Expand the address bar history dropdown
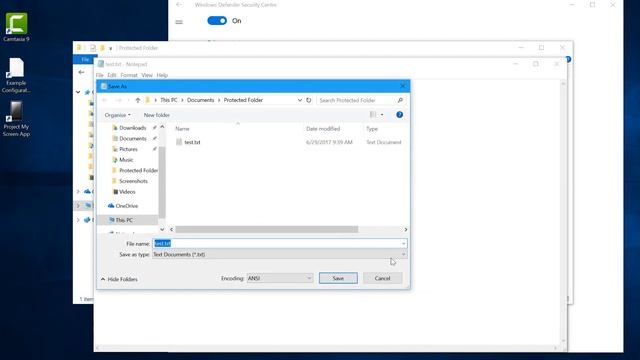The width and height of the screenshot is (640, 360). 300,100
